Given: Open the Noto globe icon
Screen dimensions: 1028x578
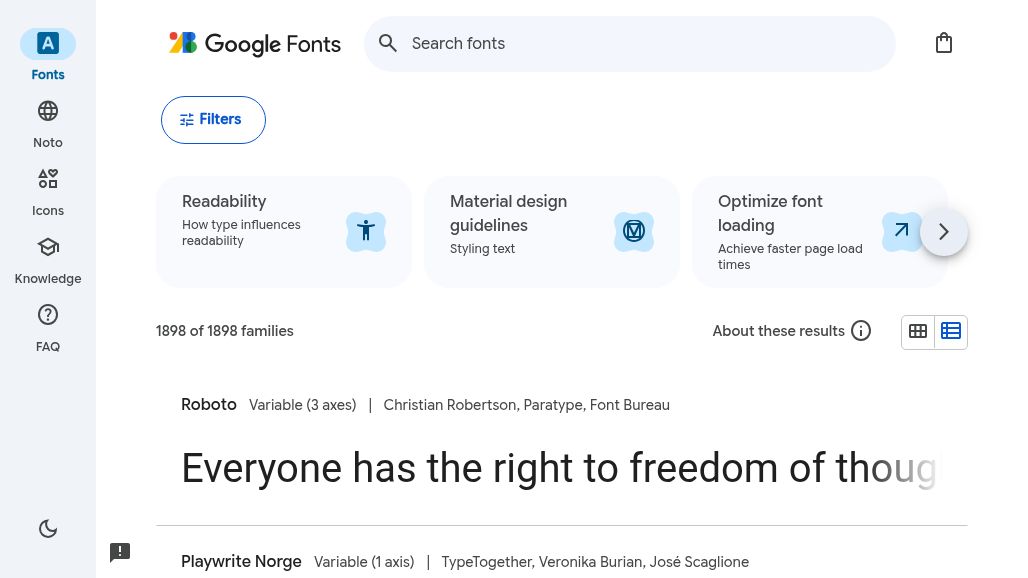Looking at the screenshot, I should tap(48, 112).
